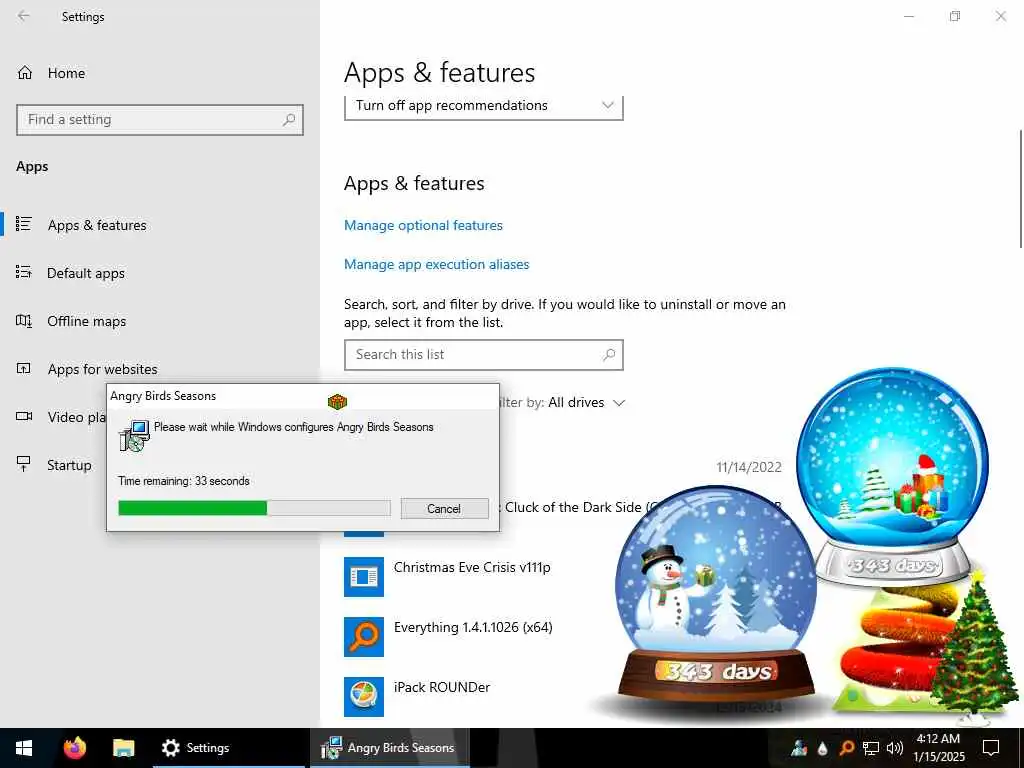Screen dimensions: 1024x768
Task: Open File Explorer from the taskbar
Action: 123,748
